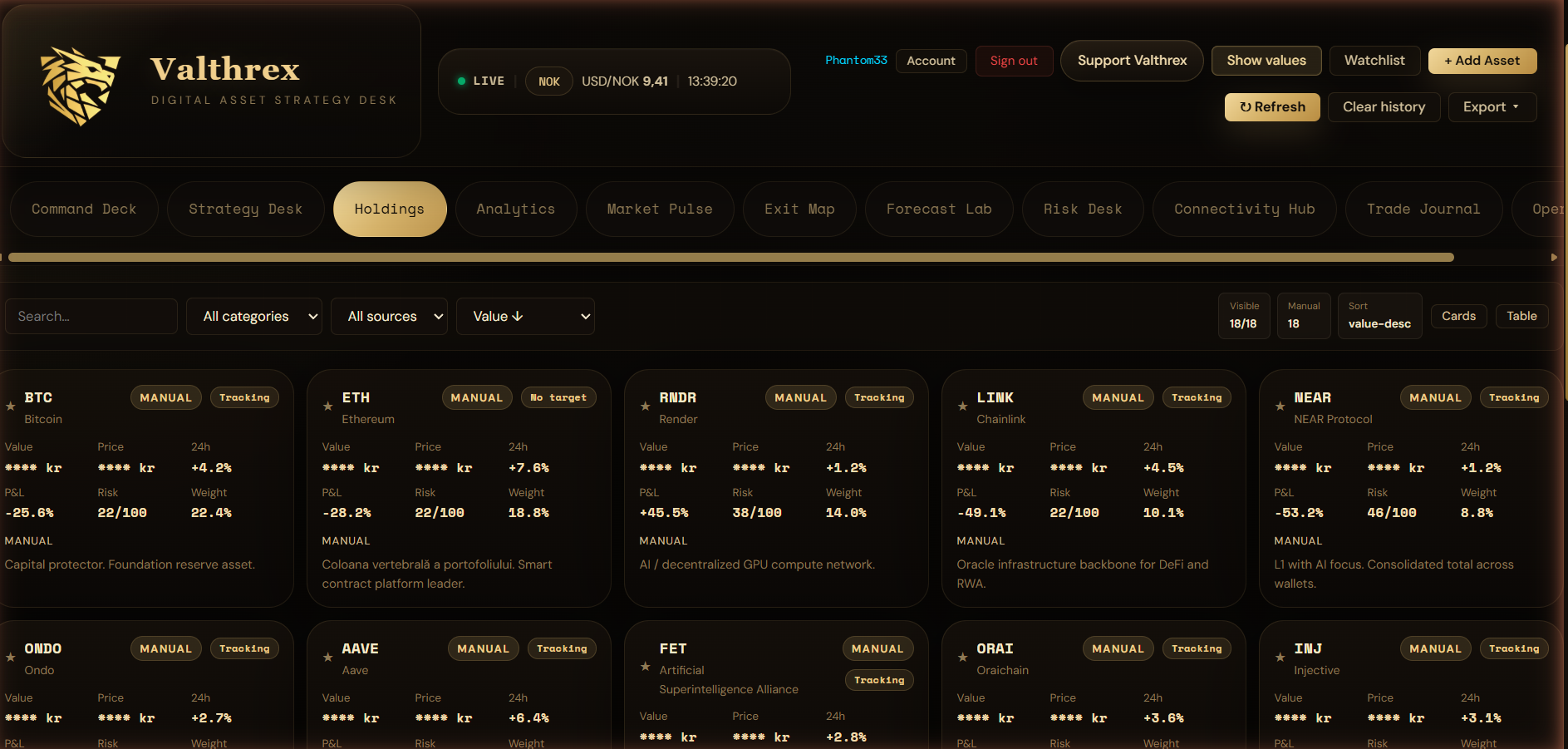Open the Watchlist
The width and height of the screenshot is (1568, 749).
pos(1374,61)
